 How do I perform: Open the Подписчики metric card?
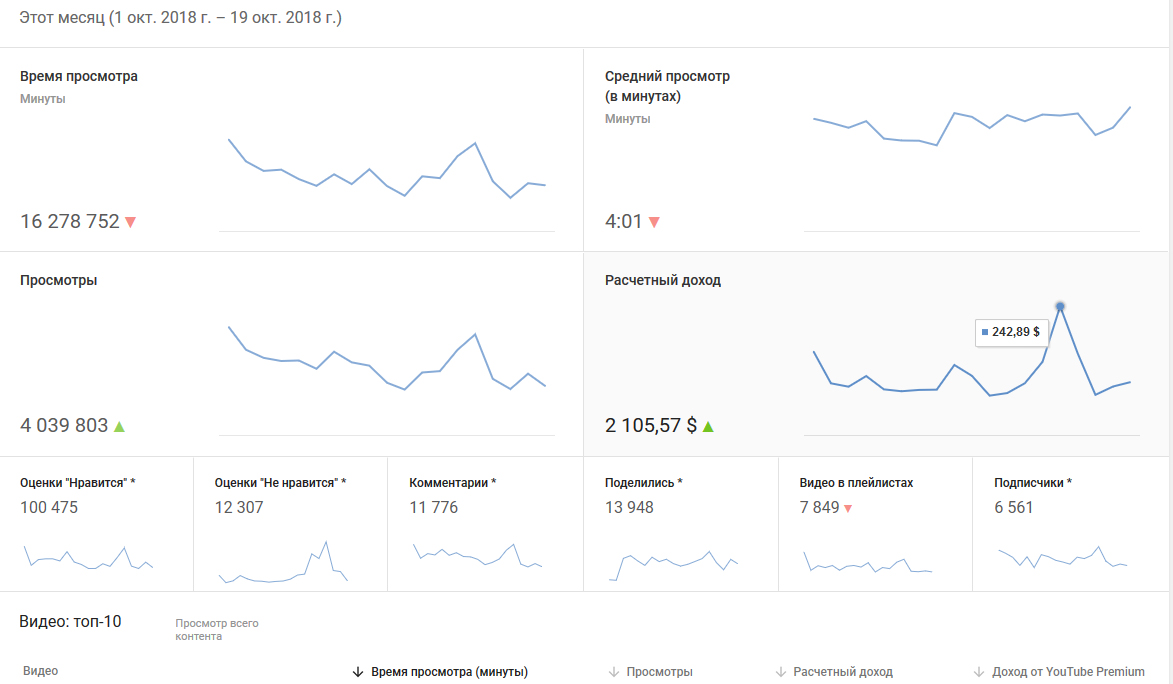click(x=1032, y=483)
